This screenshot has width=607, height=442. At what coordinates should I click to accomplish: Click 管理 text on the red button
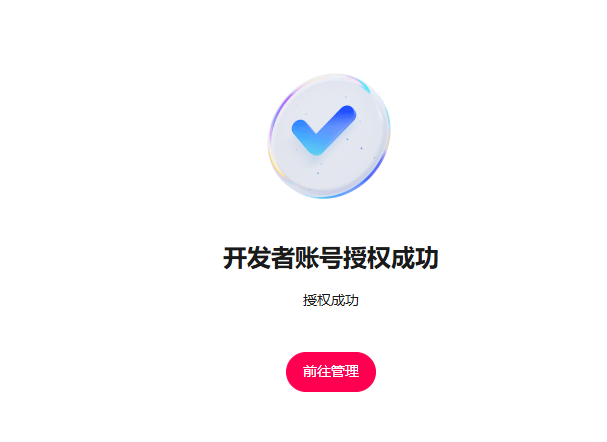345,372
